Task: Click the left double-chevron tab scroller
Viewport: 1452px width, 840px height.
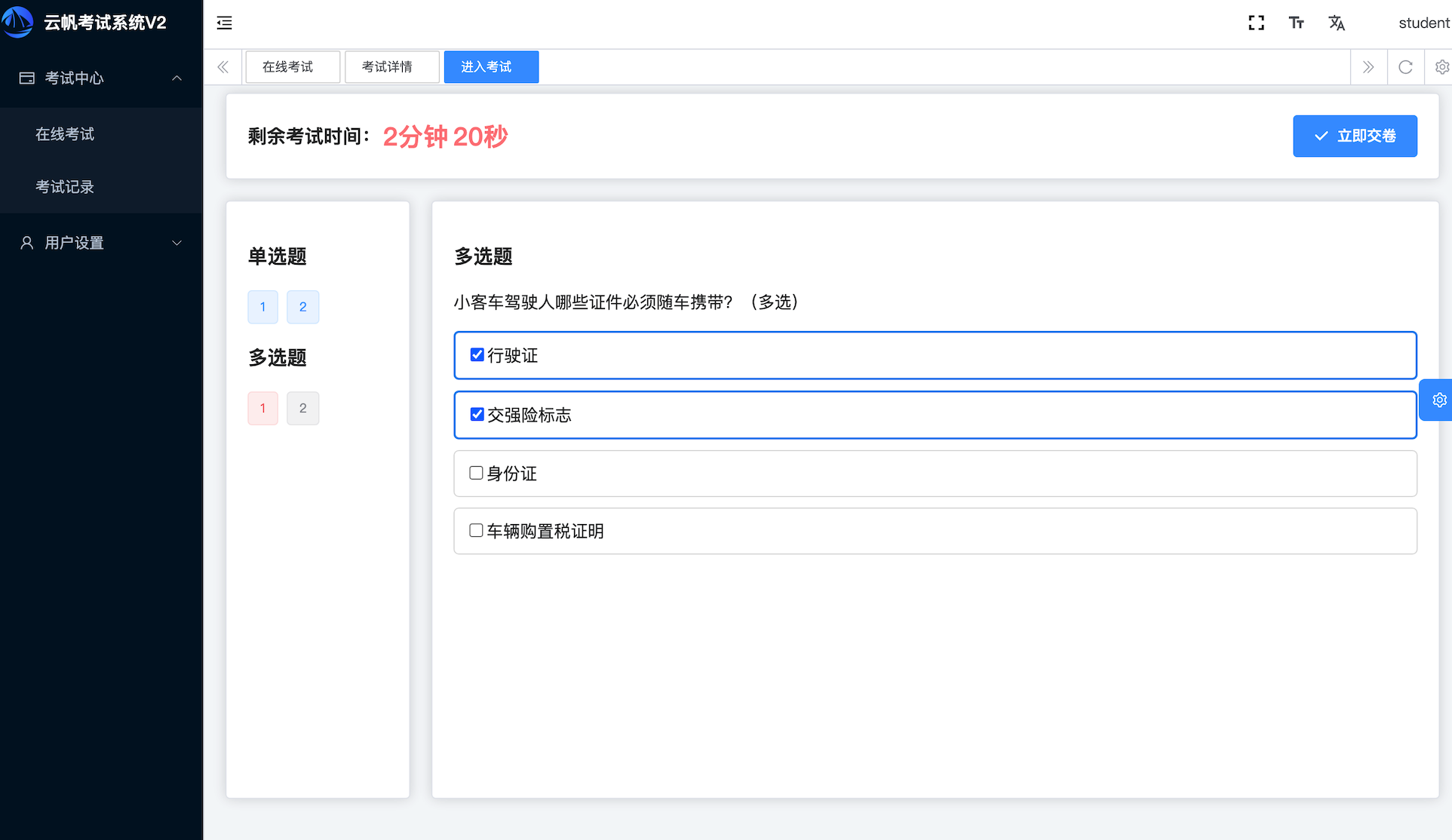Action: point(223,67)
